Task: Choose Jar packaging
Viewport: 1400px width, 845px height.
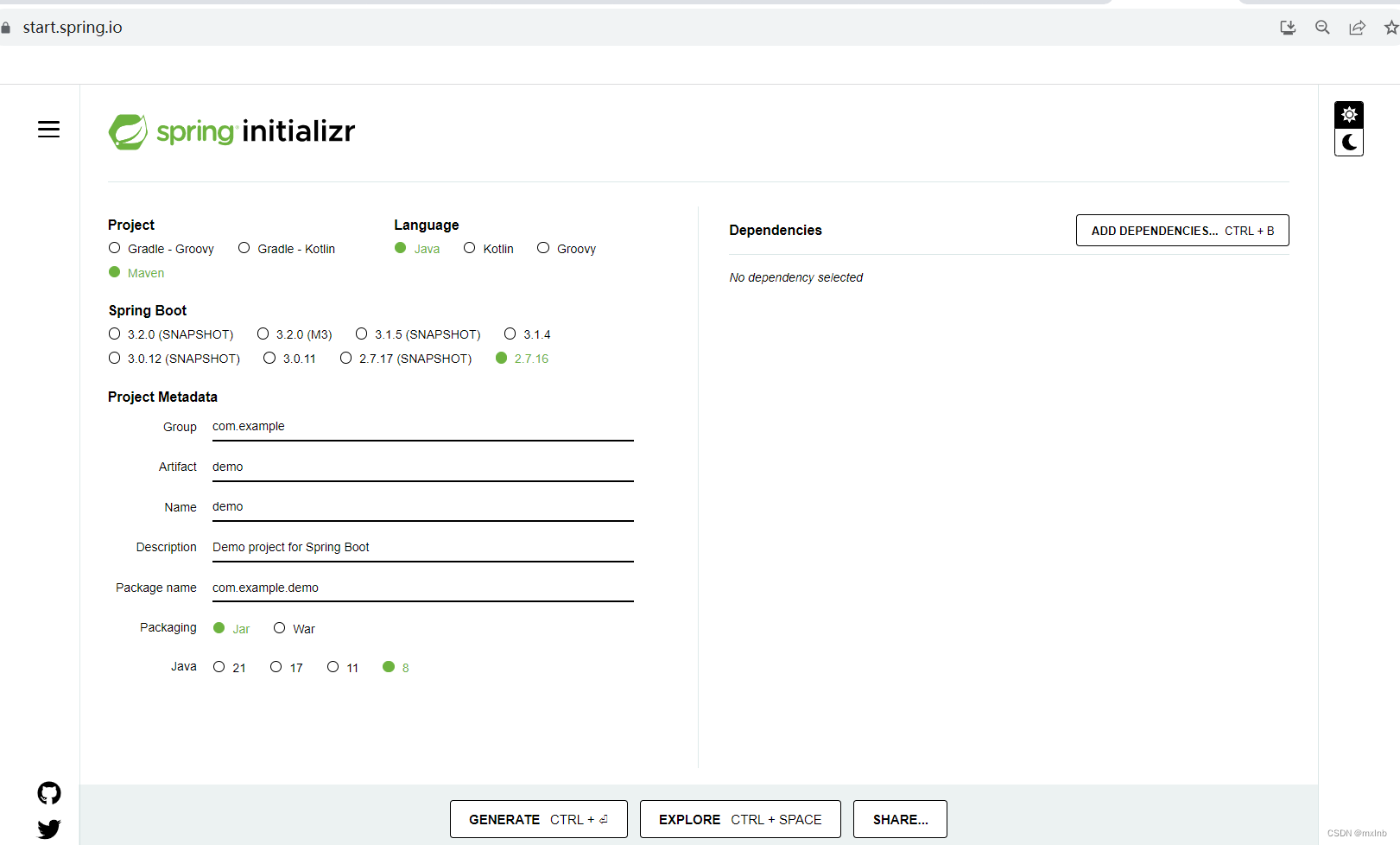Action: click(x=231, y=629)
